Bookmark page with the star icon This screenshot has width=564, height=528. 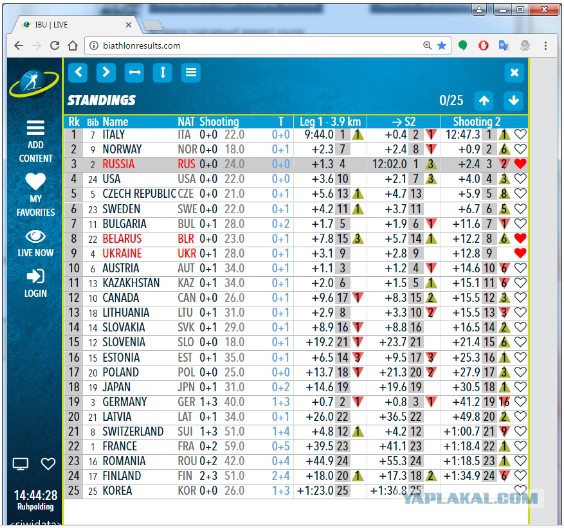[x=442, y=45]
